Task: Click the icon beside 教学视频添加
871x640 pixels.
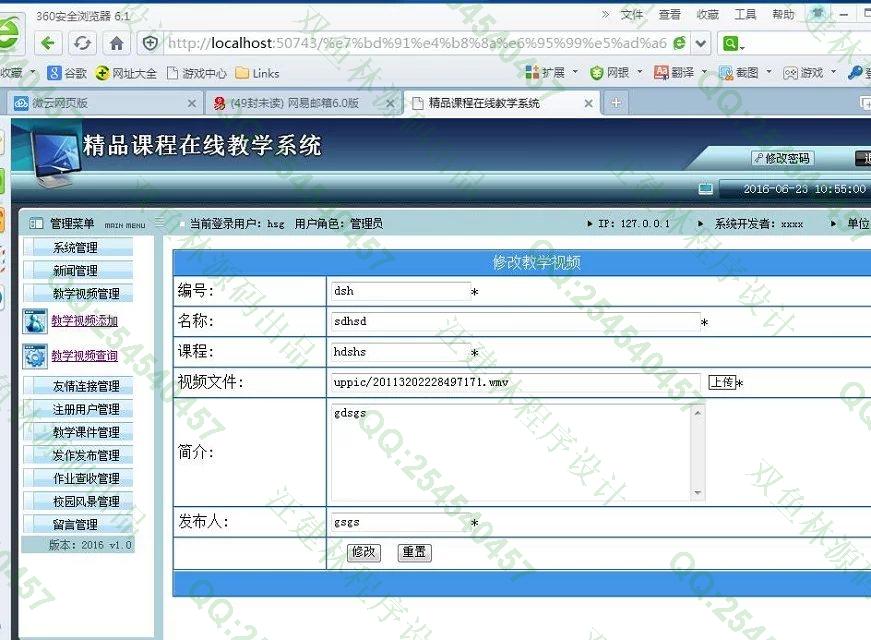Action: 35,322
